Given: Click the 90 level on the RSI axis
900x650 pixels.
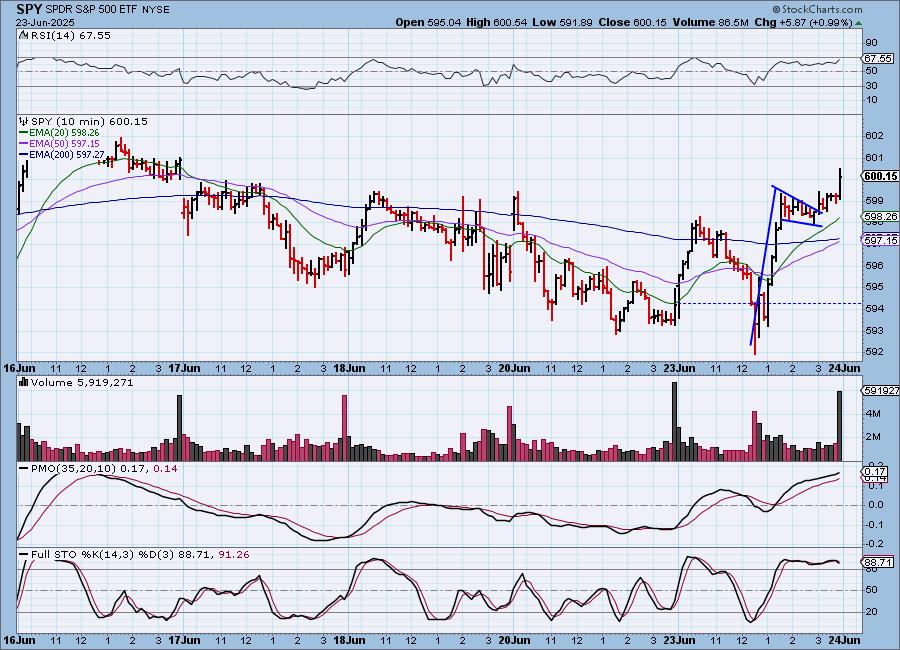Looking at the screenshot, I should 871,42.
